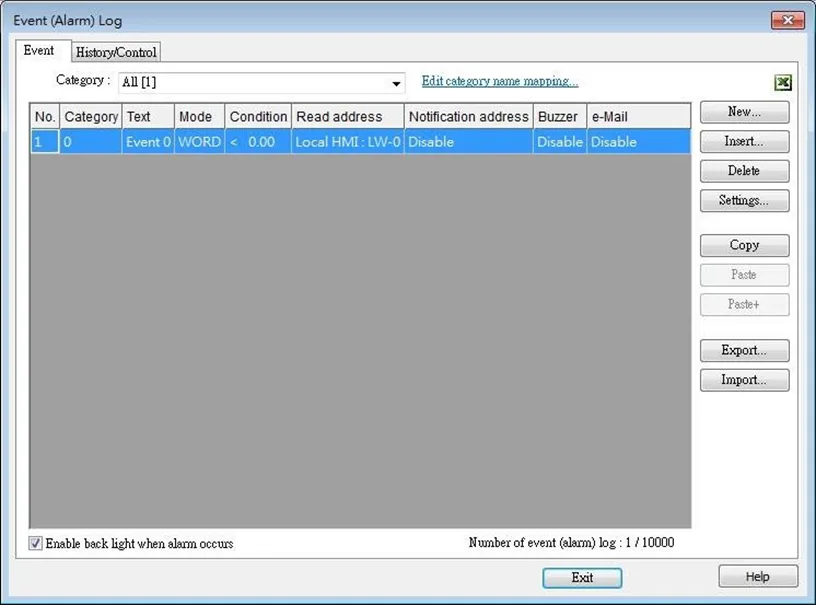Sort by the Category column header
Viewport: 816px width, 605px height.
91,117
